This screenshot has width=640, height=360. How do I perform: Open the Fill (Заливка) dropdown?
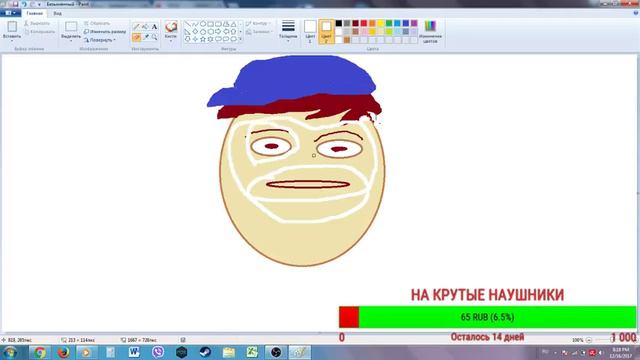click(259, 32)
